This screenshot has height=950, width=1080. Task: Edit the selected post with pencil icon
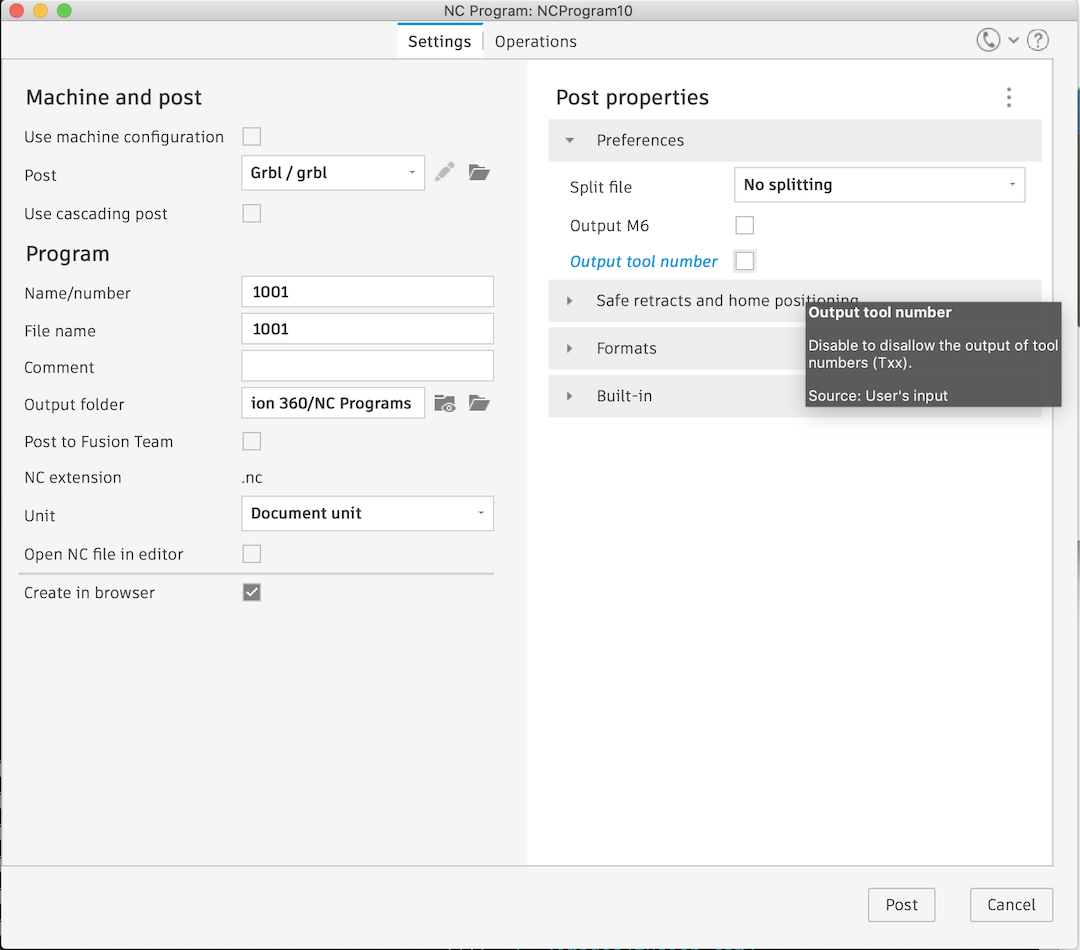[445, 172]
